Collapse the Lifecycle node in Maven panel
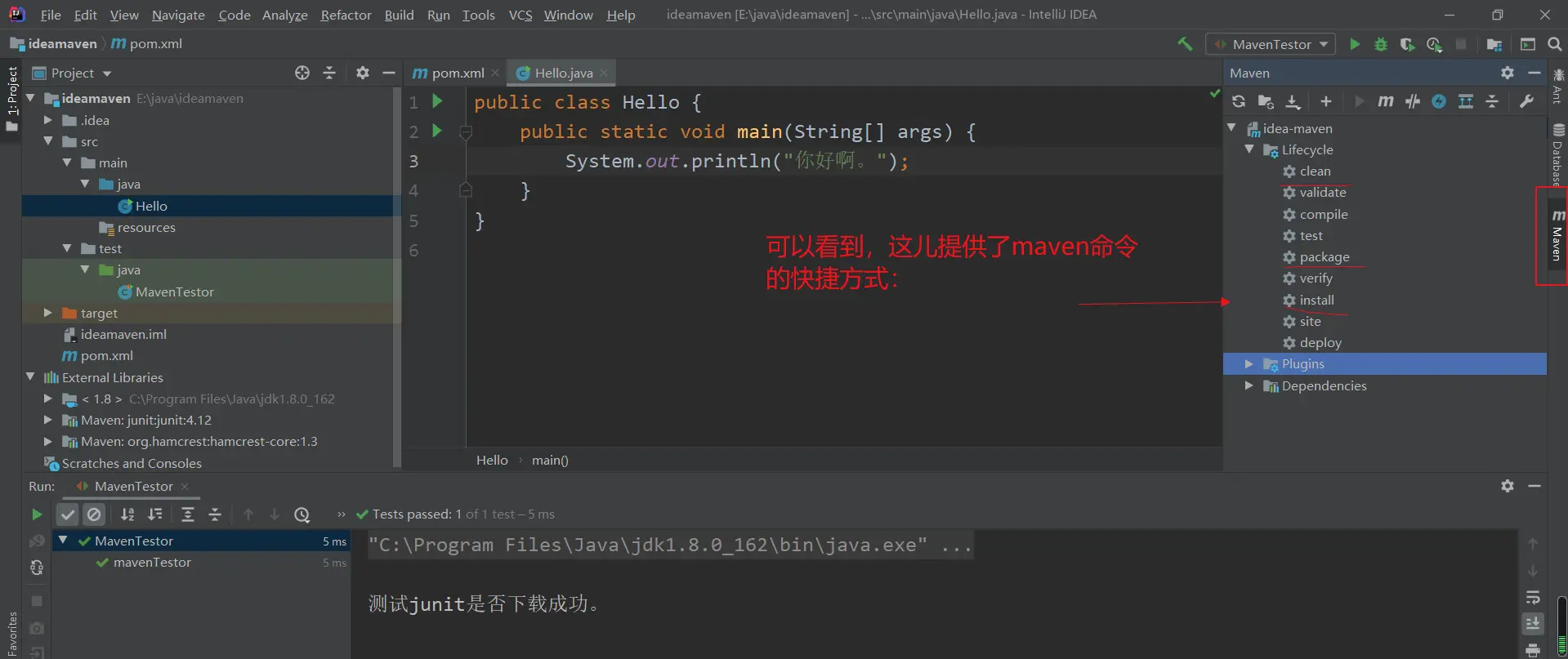The width and height of the screenshot is (1568, 659). 1249,149
